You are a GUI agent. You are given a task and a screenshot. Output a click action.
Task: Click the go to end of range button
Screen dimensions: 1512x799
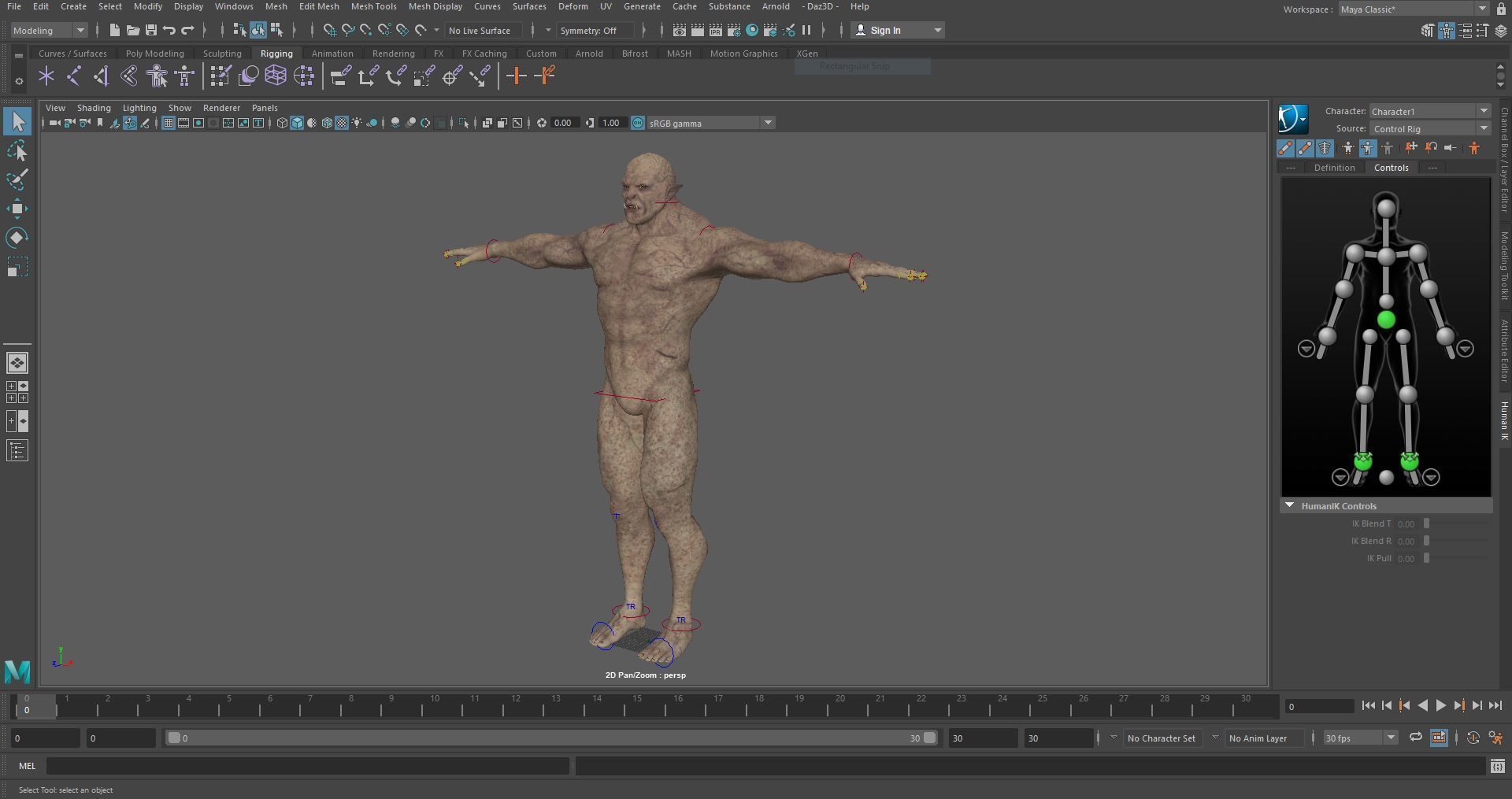click(1495, 706)
